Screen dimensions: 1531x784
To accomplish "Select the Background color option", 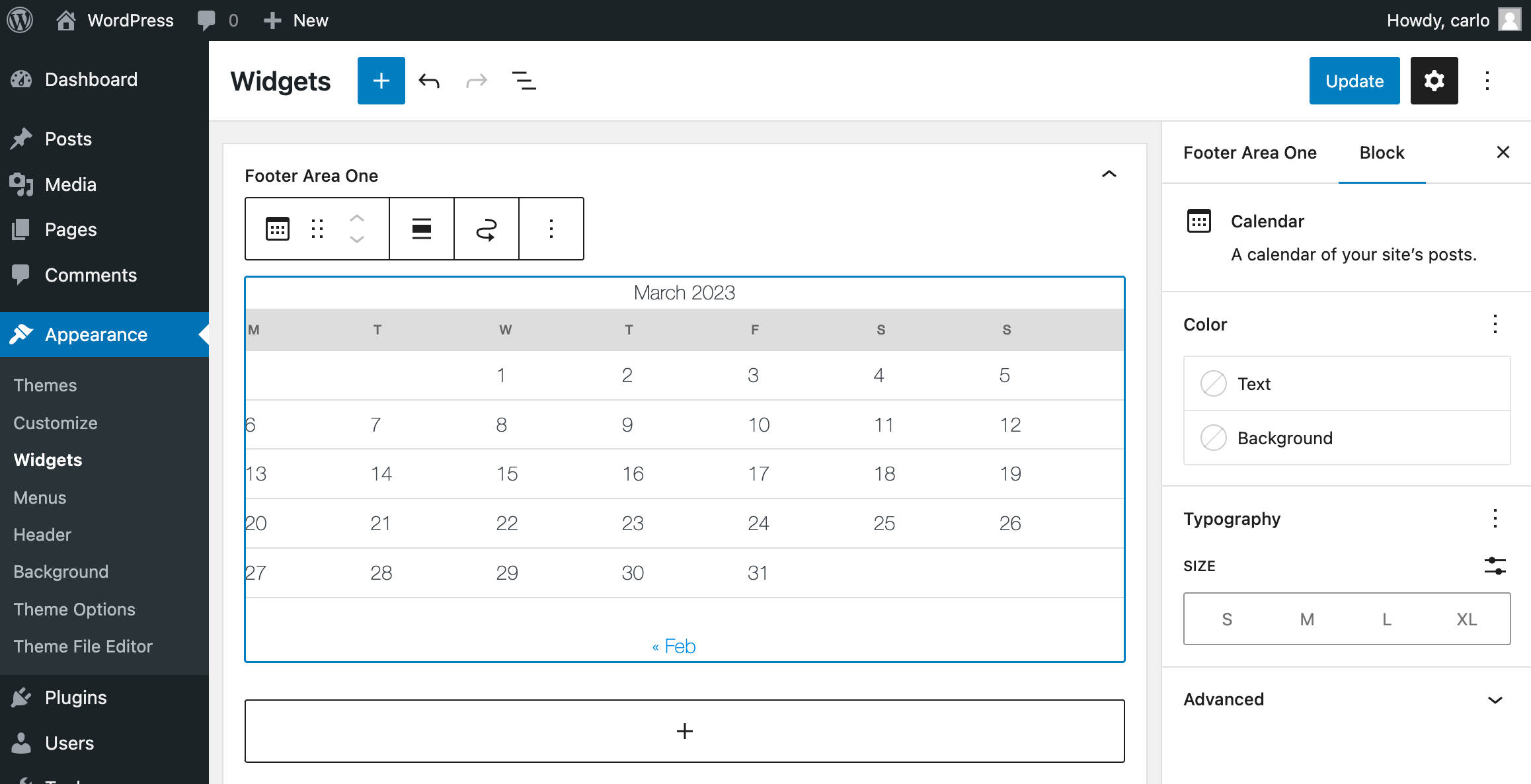I will pos(1347,438).
